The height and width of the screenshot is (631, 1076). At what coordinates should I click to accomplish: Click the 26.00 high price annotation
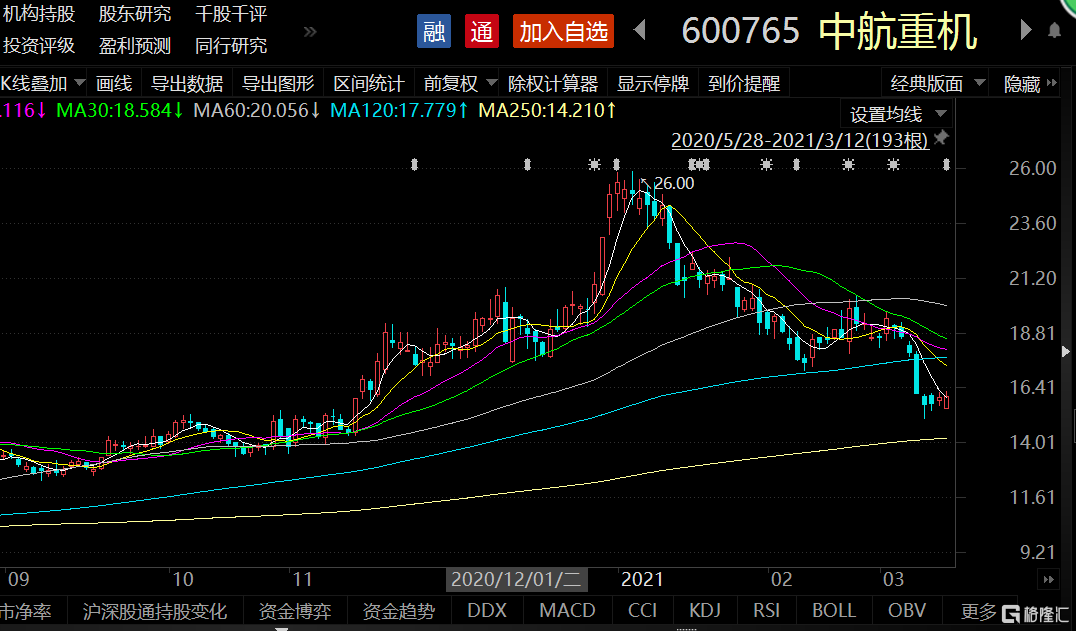673,183
